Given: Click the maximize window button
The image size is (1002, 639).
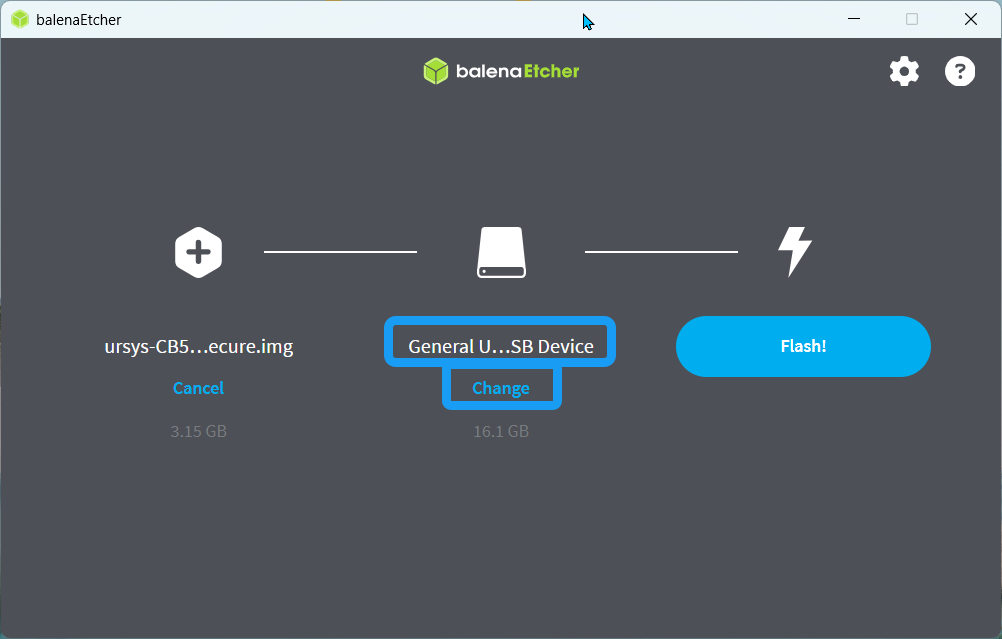Looking at the screenshot, I should 912,19.
